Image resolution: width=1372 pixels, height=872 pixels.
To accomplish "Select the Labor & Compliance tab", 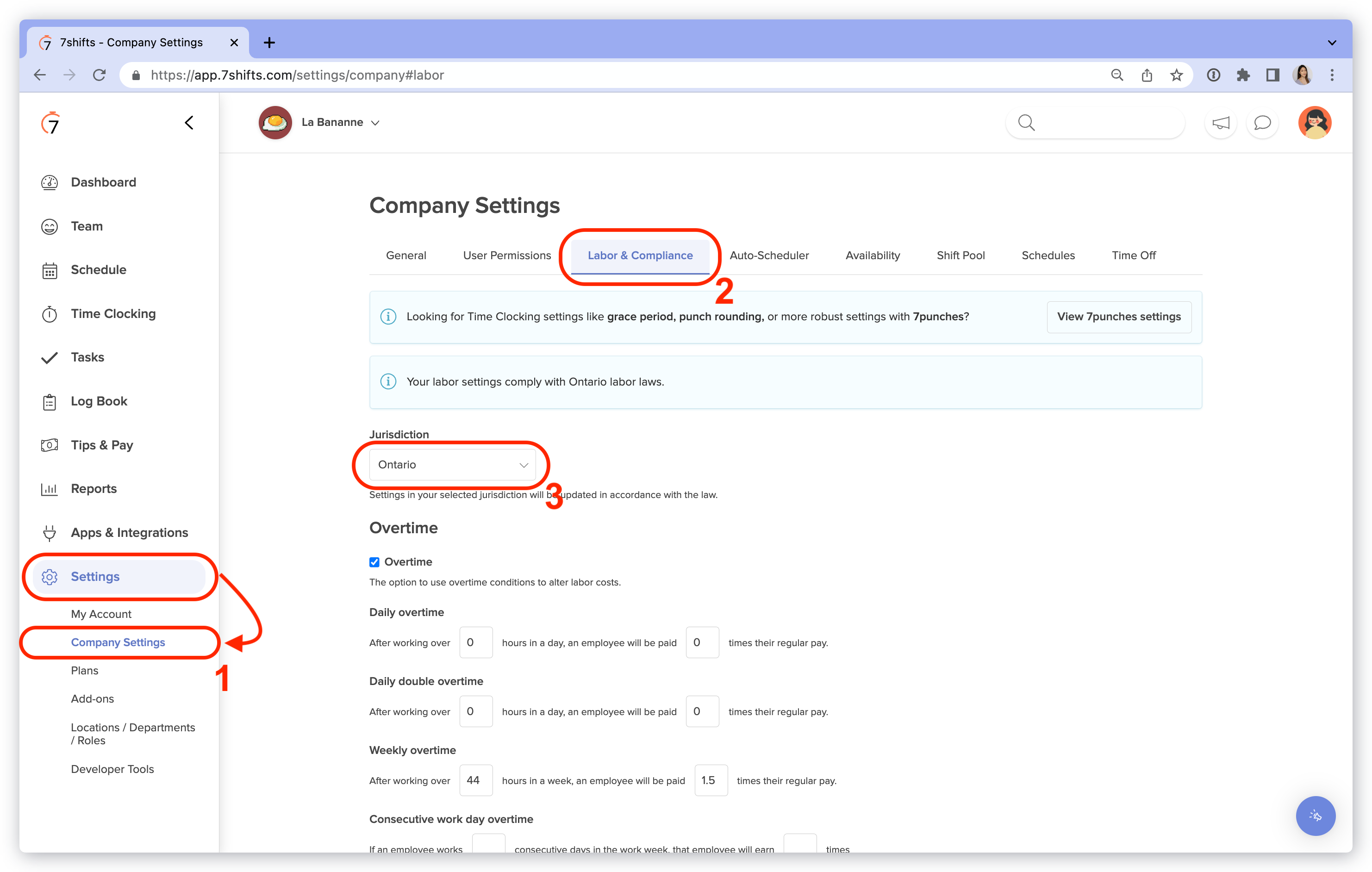I will click(640, 256).
